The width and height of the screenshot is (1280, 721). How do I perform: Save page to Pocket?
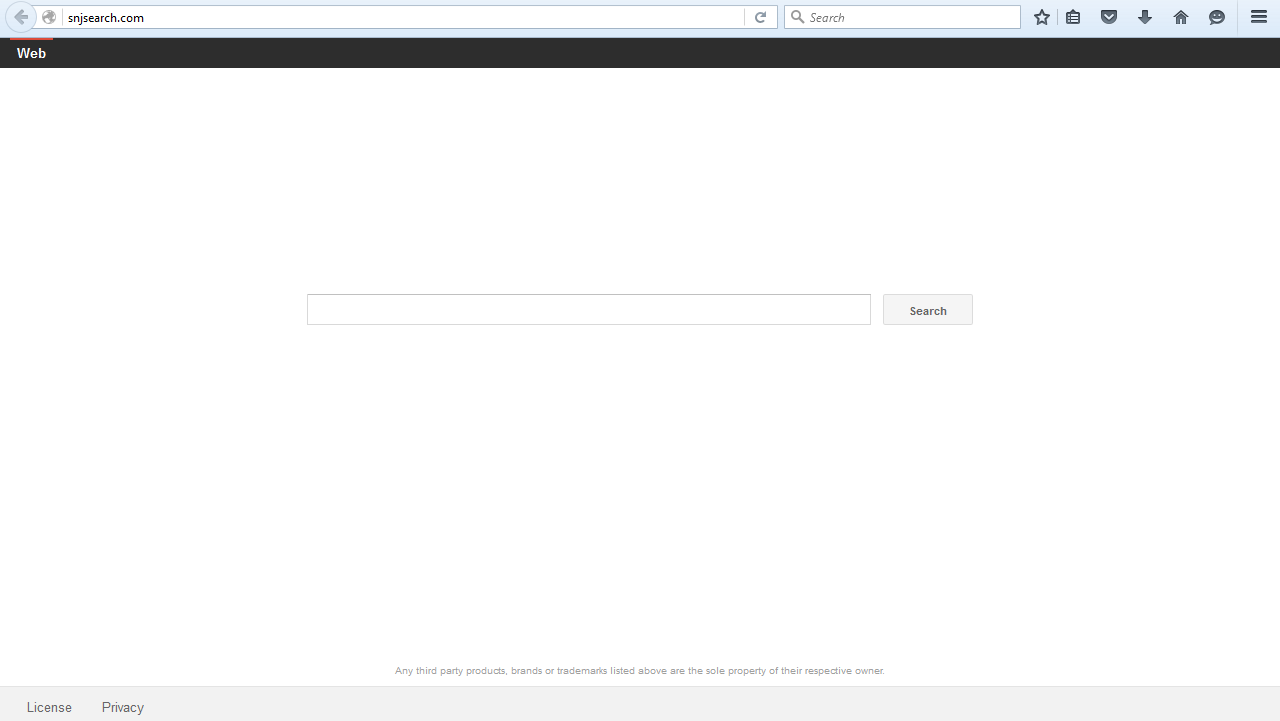[1109, 17]
